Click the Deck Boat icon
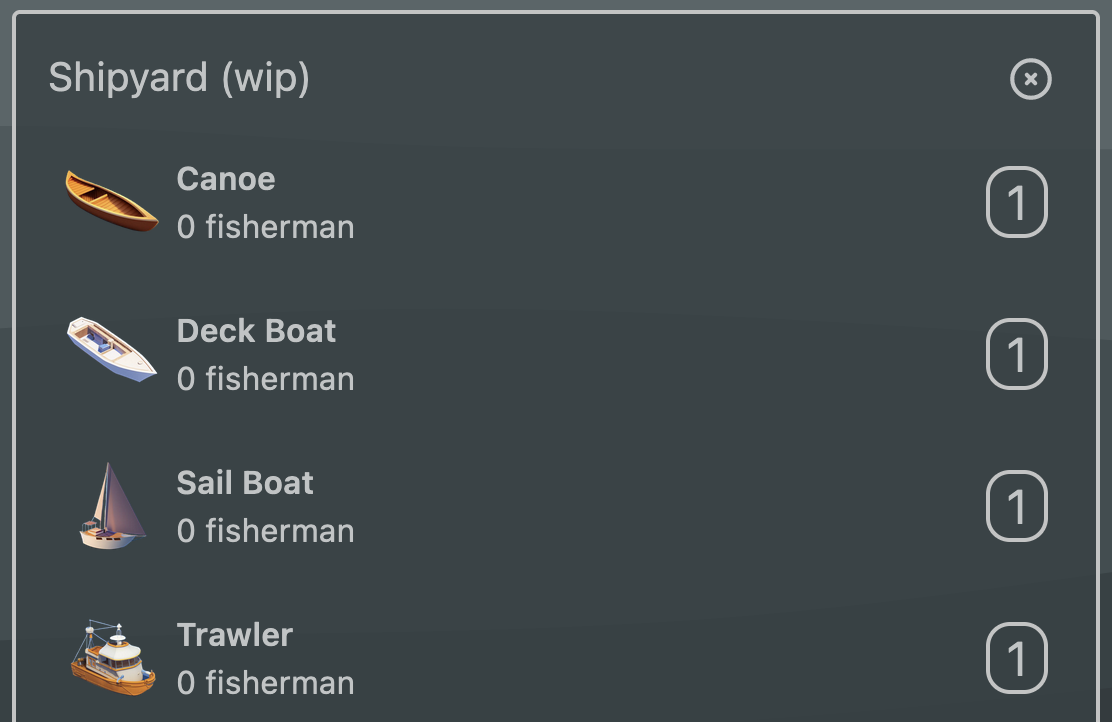This screenshot has height=722, width=1112. click(x=111, y=349)
